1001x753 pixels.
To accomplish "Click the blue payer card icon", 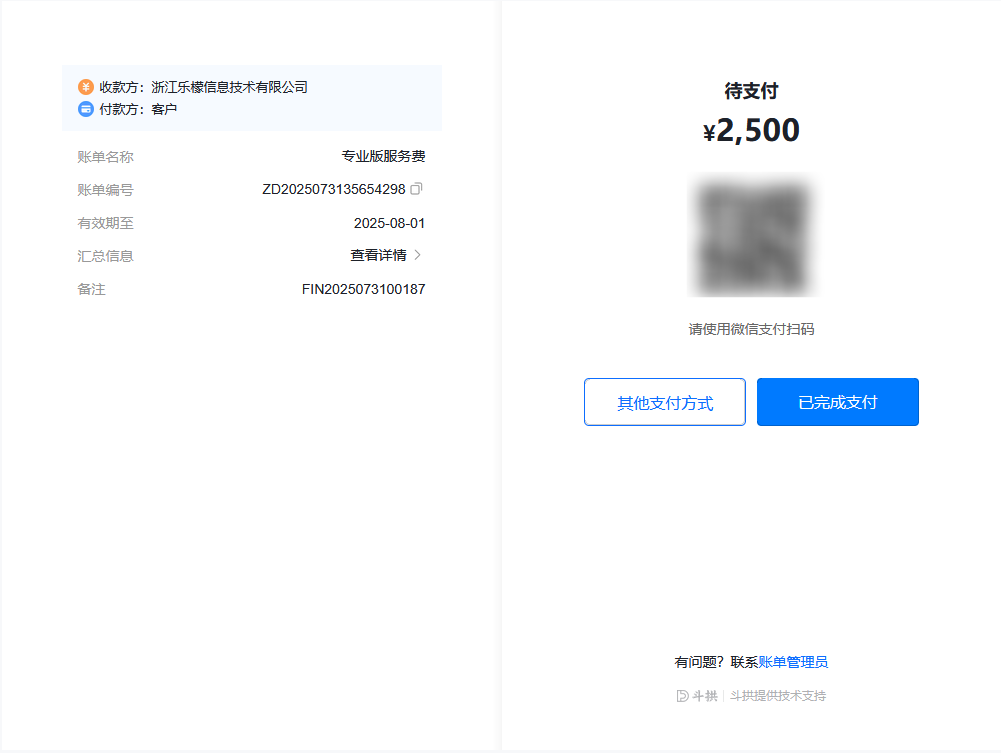I will coord(86,109).
